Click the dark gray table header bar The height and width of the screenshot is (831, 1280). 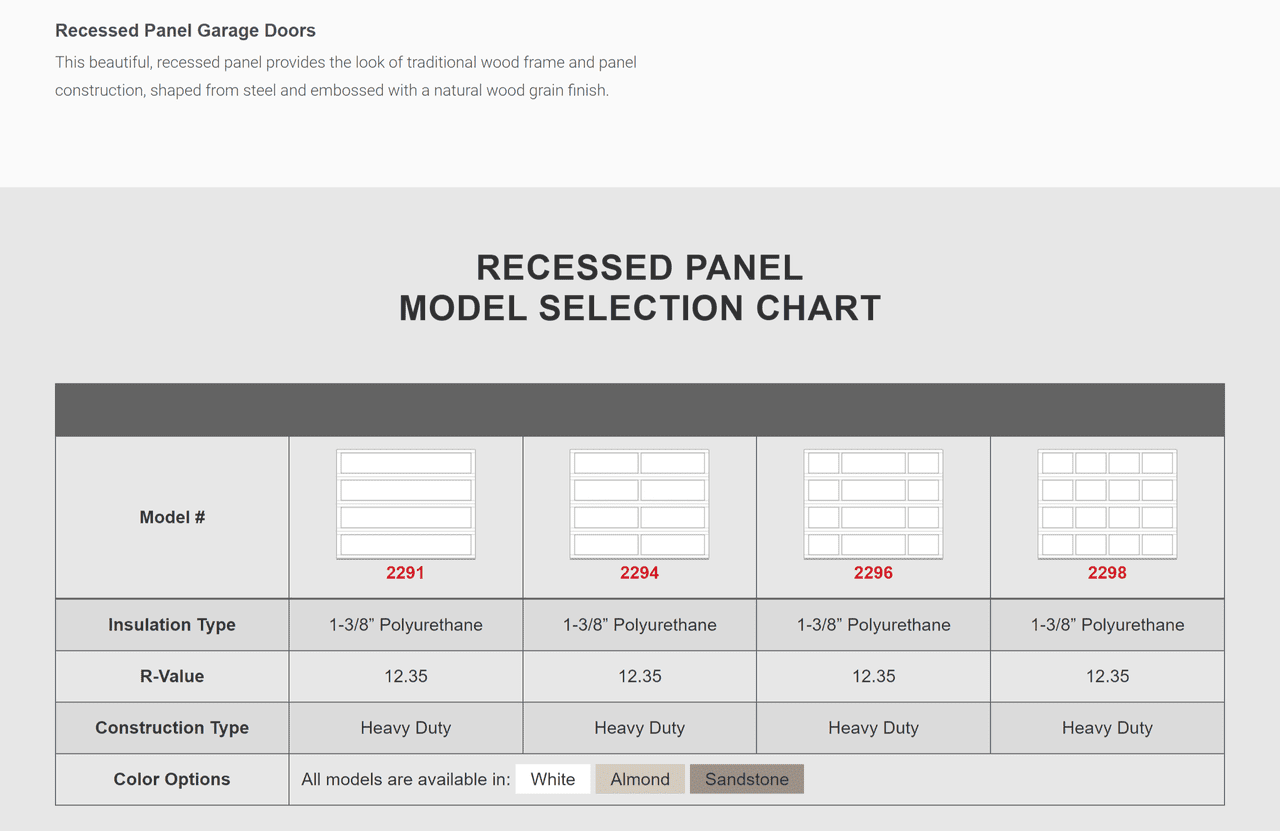pyautogui.click(x=640, y=410)
